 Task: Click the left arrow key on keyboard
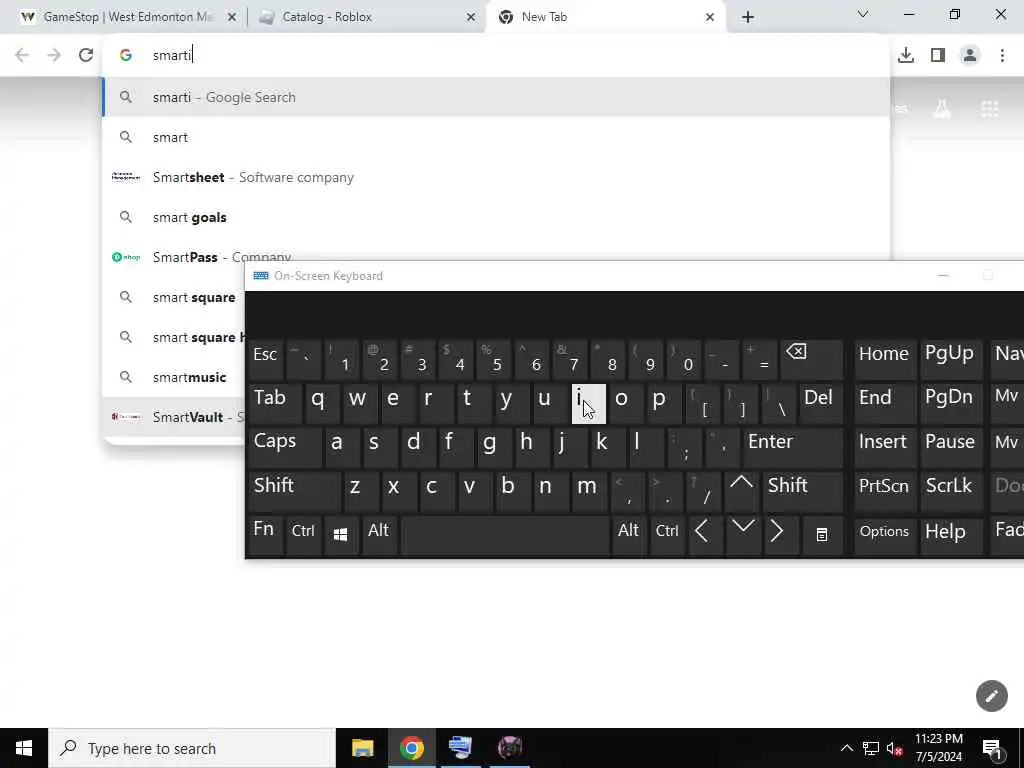[x=704, y=536]
